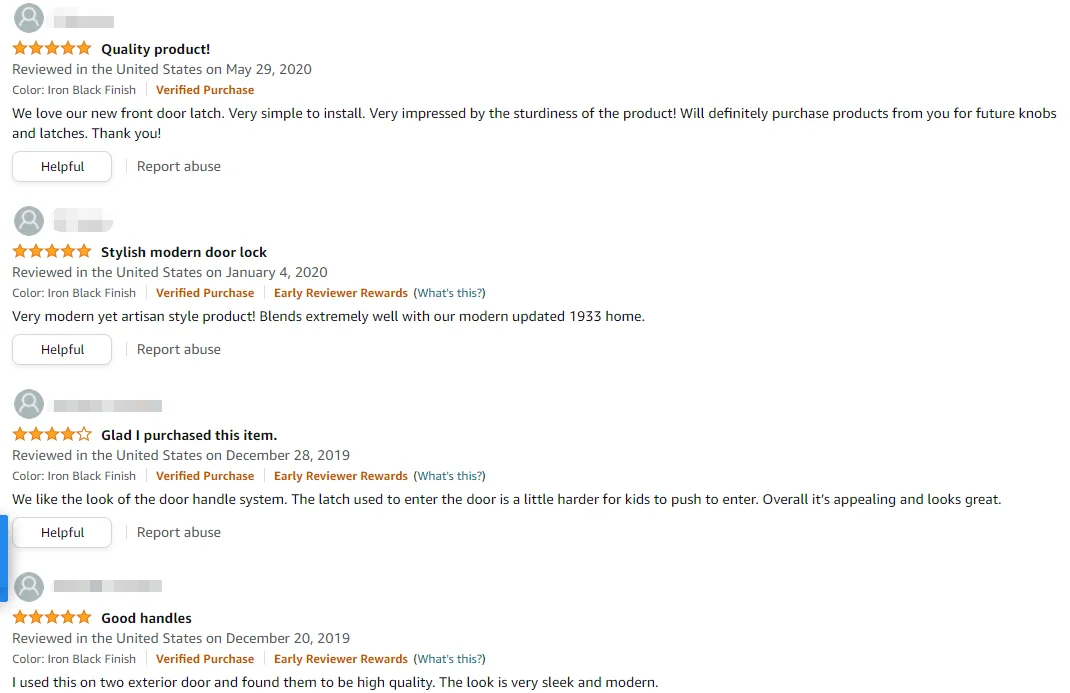The width and height of the screenshot is (1070, 693).
Task: Open 'What's this?' in 'Good handles' review
Action: (450, 659)
